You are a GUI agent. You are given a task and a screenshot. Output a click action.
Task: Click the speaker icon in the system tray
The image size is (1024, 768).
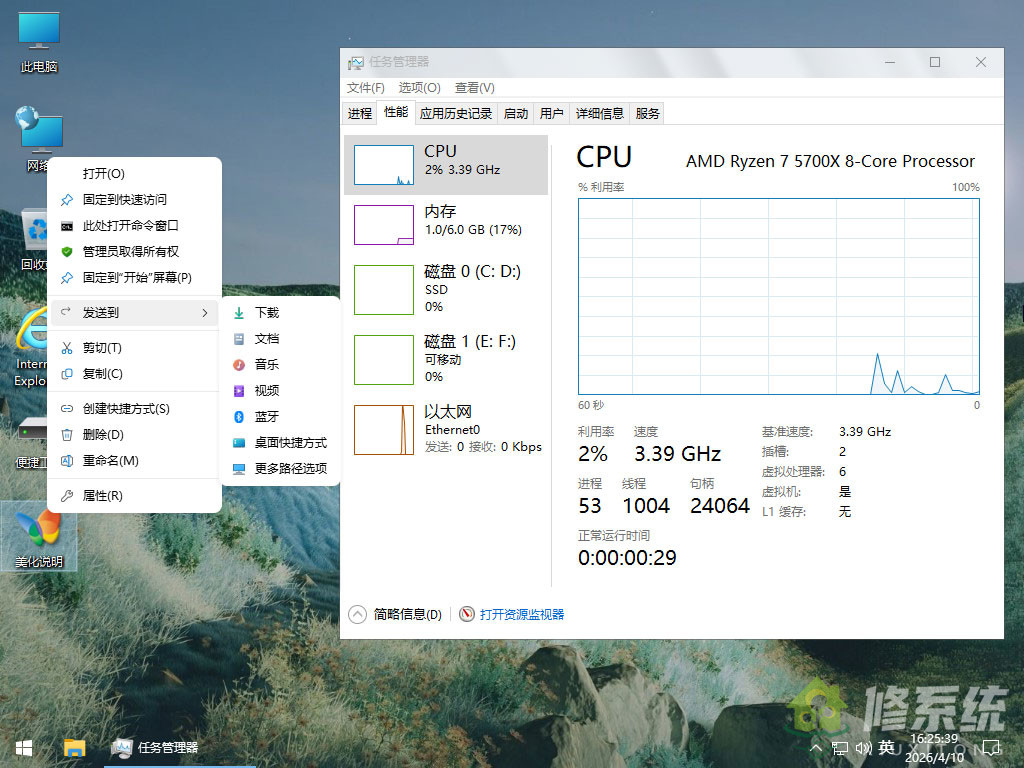click(x=864, y=748)
